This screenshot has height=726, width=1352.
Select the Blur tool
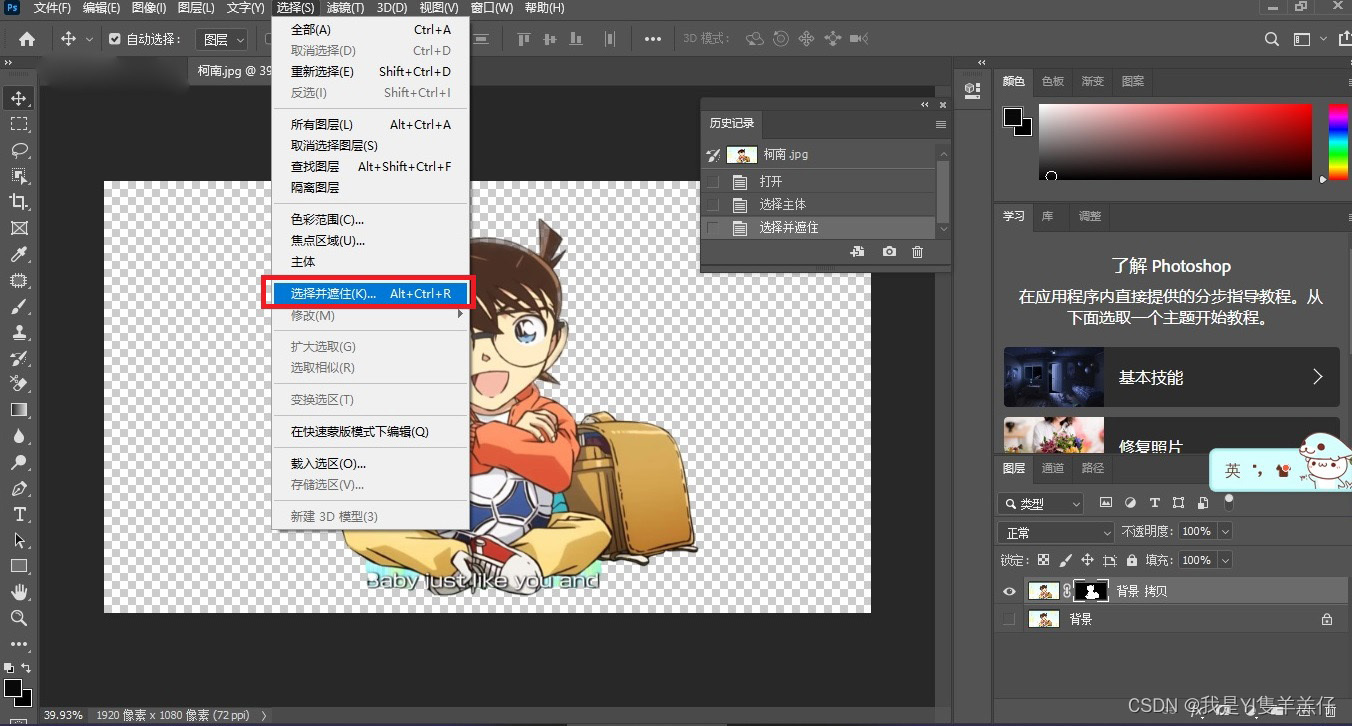pos(19,436)
